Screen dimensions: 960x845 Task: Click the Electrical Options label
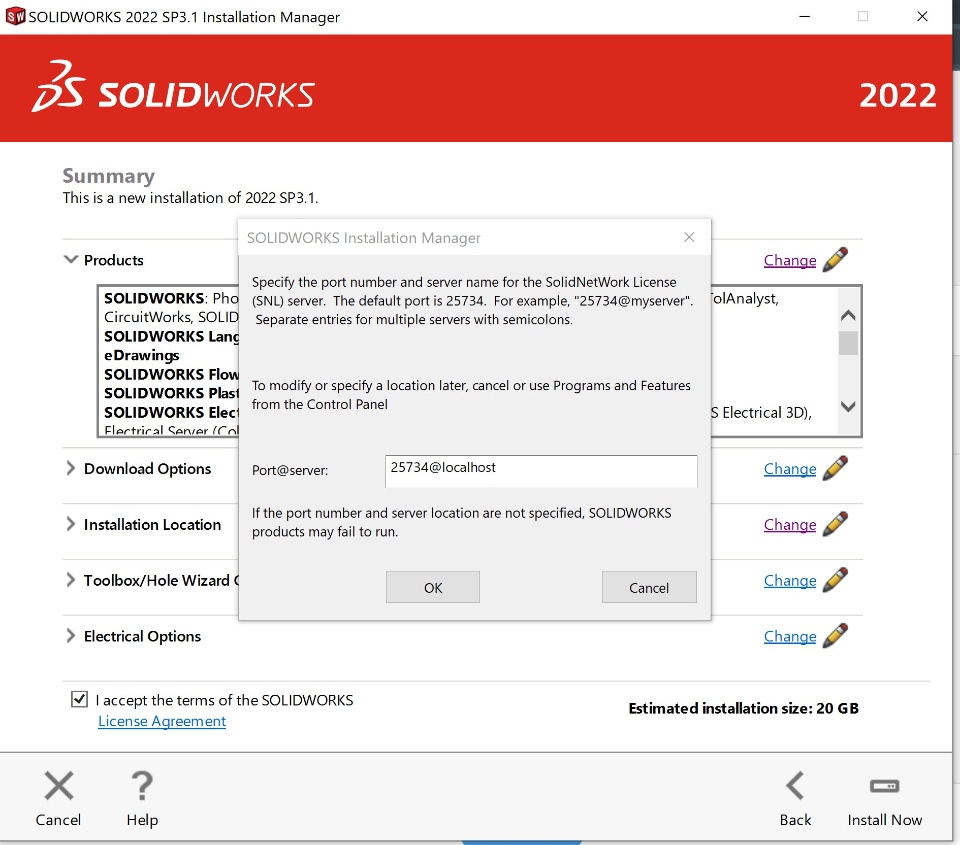point(142,636)
